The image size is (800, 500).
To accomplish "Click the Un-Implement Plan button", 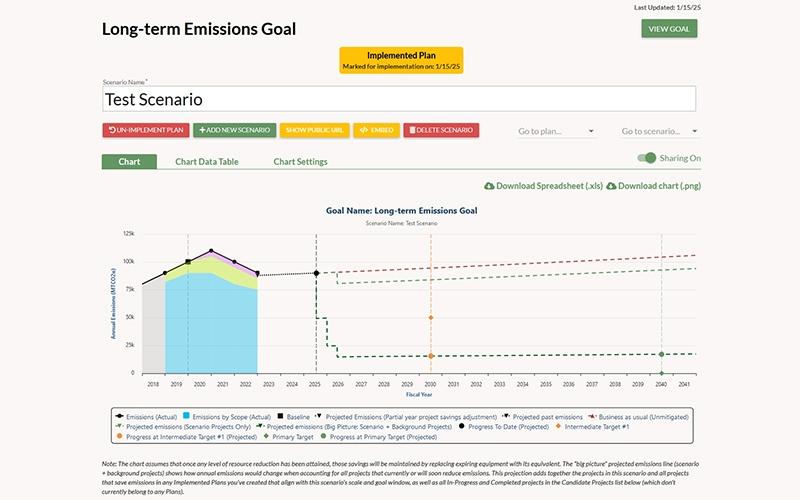I will click(x=146, y=130).
